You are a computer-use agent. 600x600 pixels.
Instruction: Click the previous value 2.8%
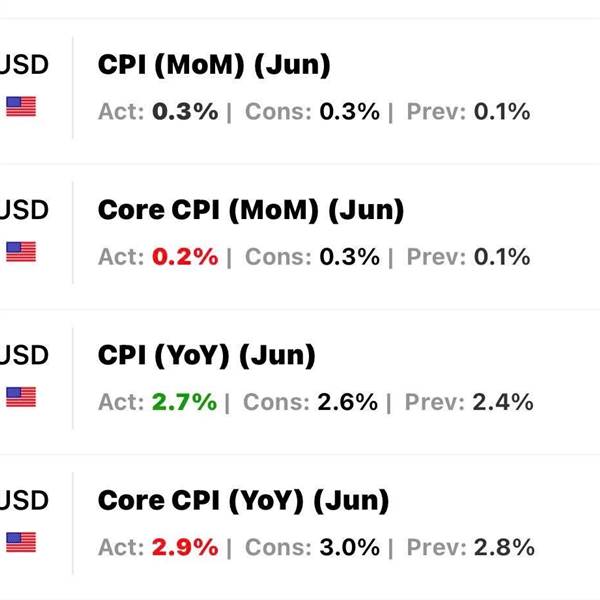(x=504, y=547)
